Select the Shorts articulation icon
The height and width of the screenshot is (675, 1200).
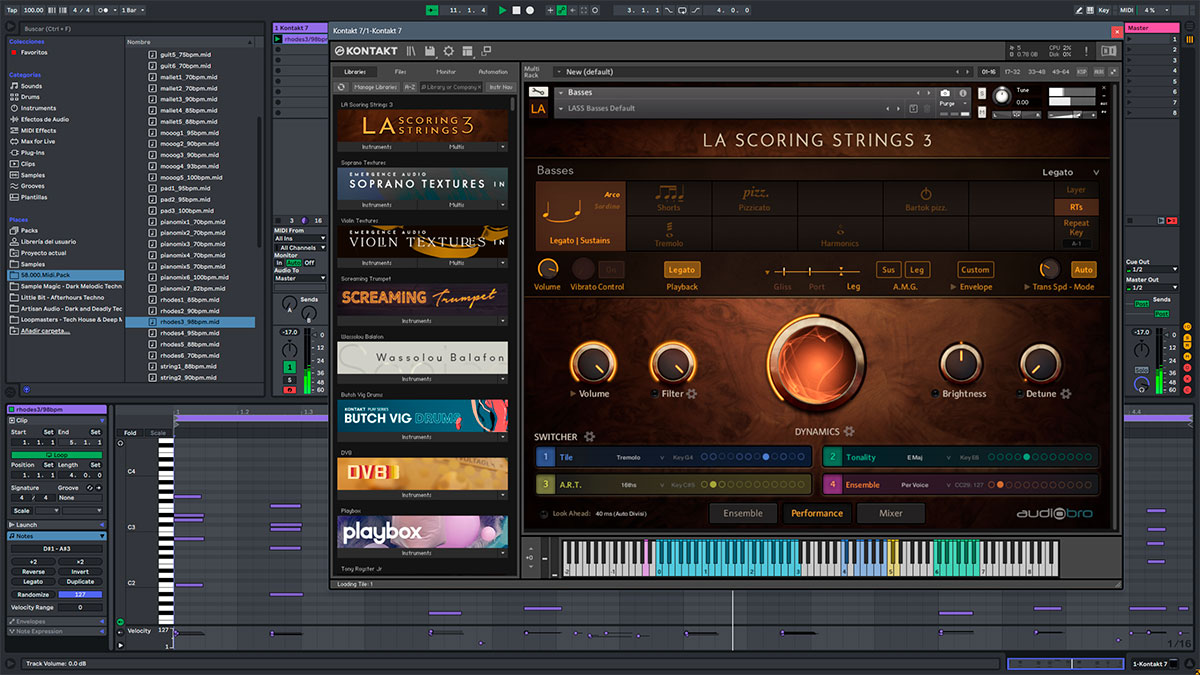(669, 197)
